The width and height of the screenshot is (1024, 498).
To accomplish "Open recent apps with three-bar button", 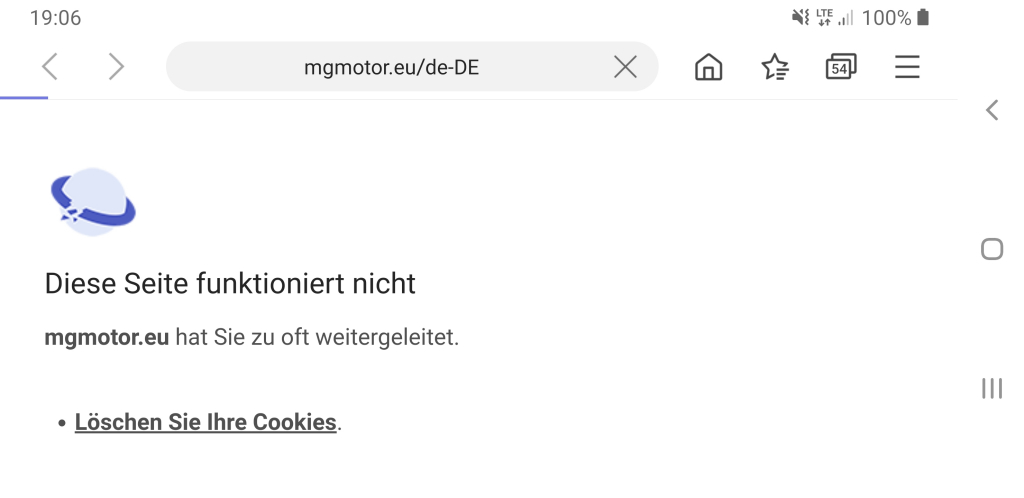I will (992, 388).
